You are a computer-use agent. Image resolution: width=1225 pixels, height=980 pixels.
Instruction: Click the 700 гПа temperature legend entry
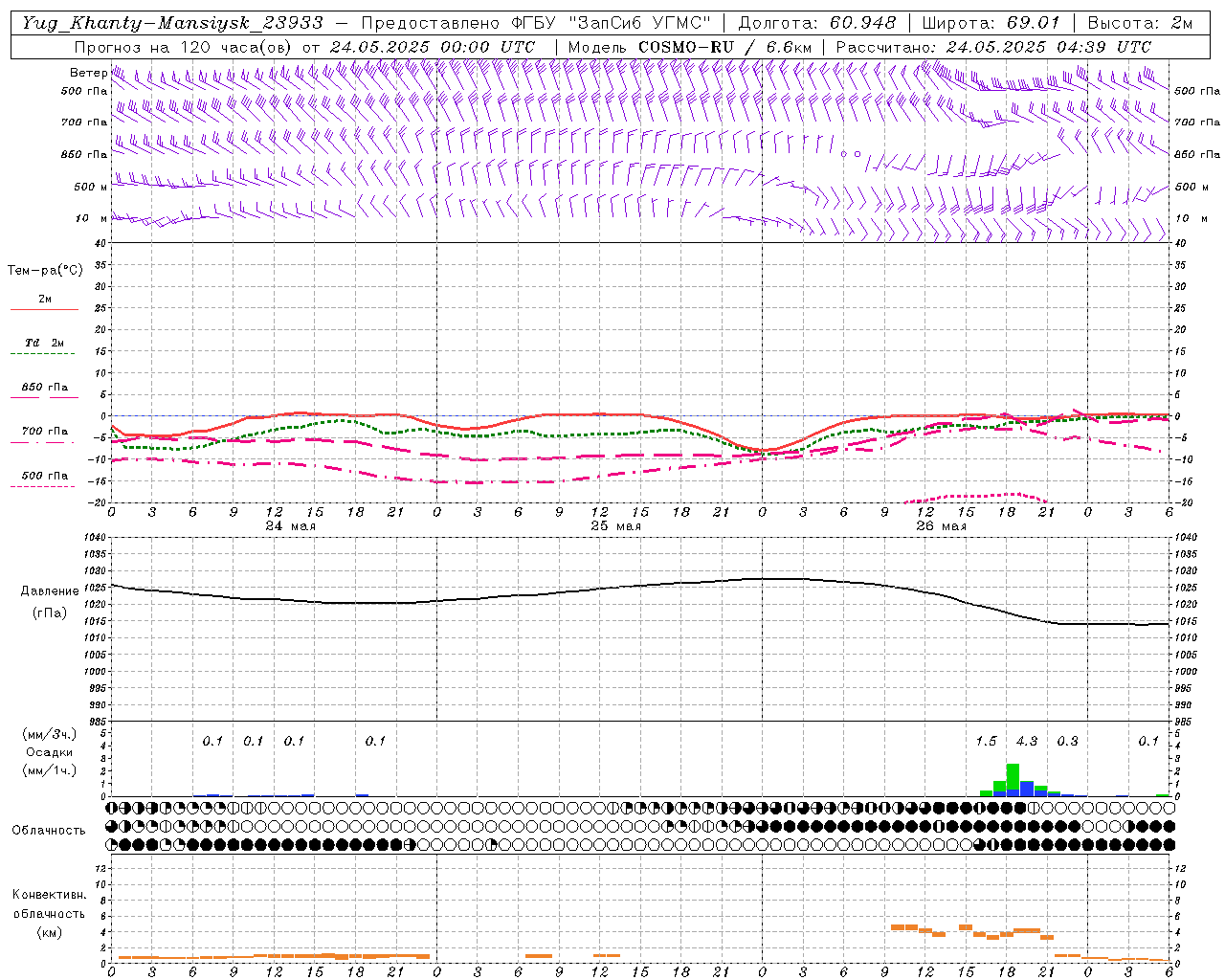45,432
